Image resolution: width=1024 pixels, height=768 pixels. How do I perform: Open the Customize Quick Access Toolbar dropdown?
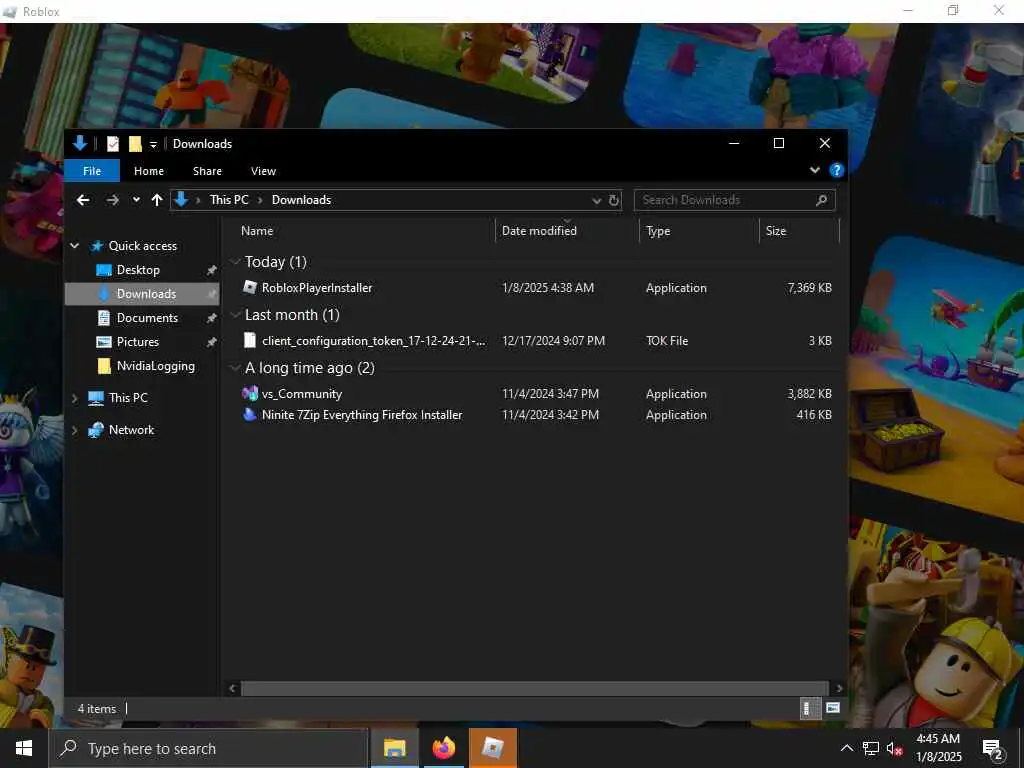click(x=153, y=144)
